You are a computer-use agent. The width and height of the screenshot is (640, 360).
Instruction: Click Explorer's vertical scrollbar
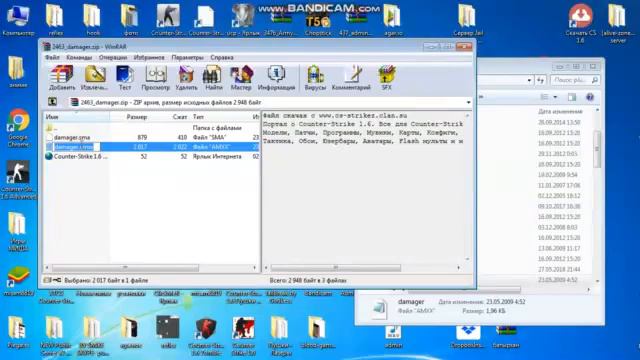597,148
